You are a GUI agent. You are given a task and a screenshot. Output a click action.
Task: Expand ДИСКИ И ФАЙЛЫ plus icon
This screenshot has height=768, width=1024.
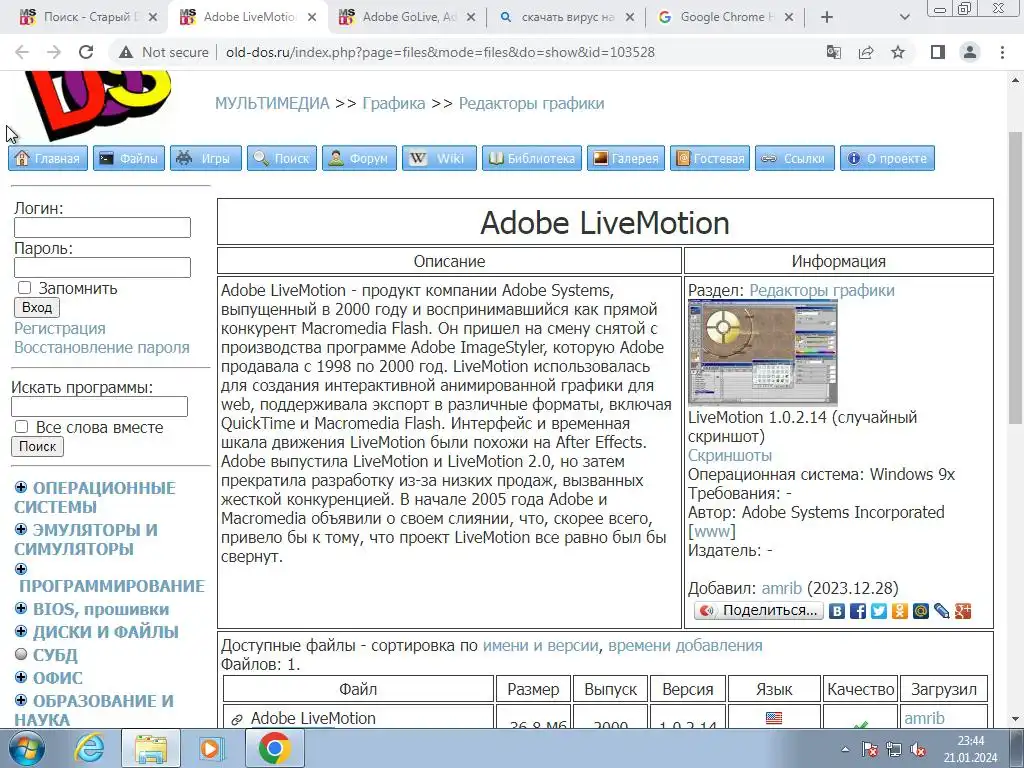click(x=21, y=631)
